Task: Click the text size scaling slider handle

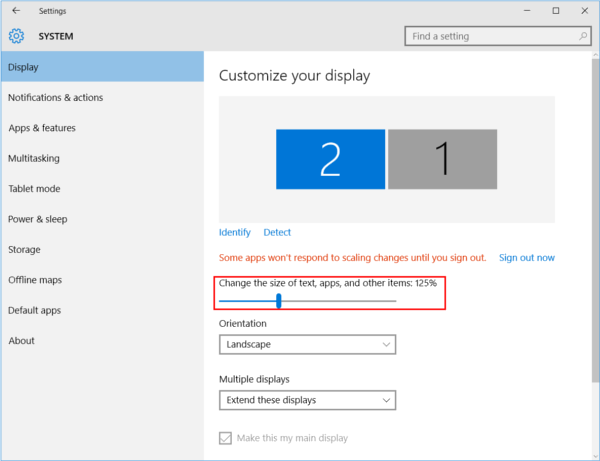Action: point(279,301)
